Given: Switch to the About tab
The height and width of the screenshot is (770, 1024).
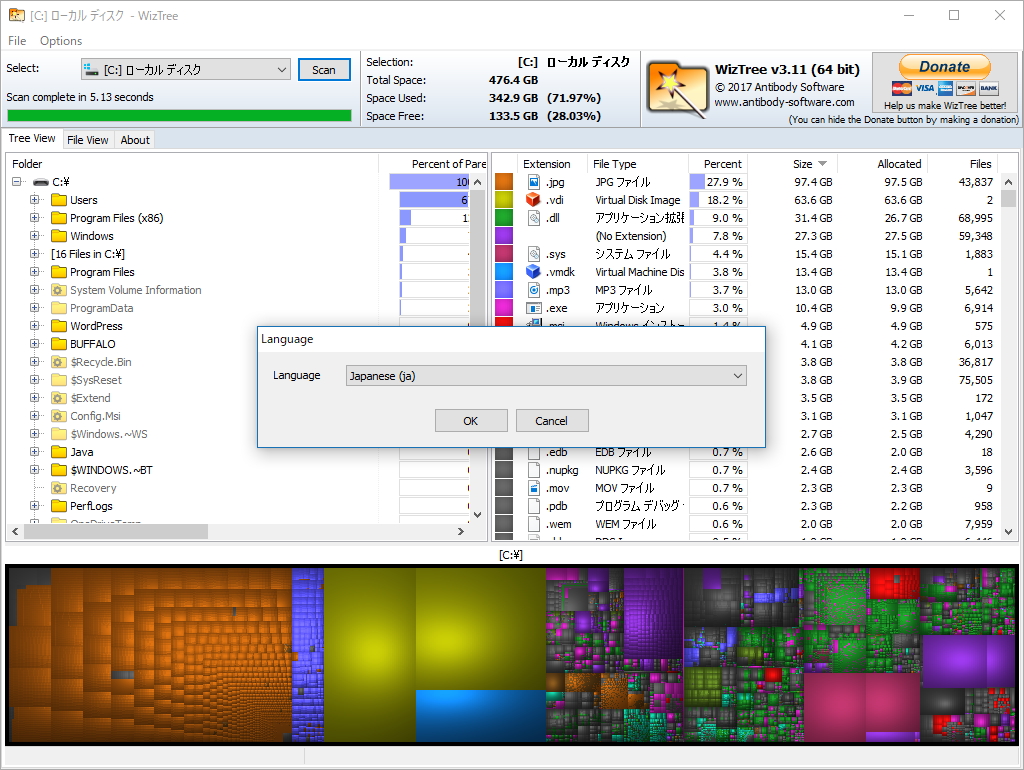Looking at the screenshot, I should pyautogui.click(x=135, y=140).
